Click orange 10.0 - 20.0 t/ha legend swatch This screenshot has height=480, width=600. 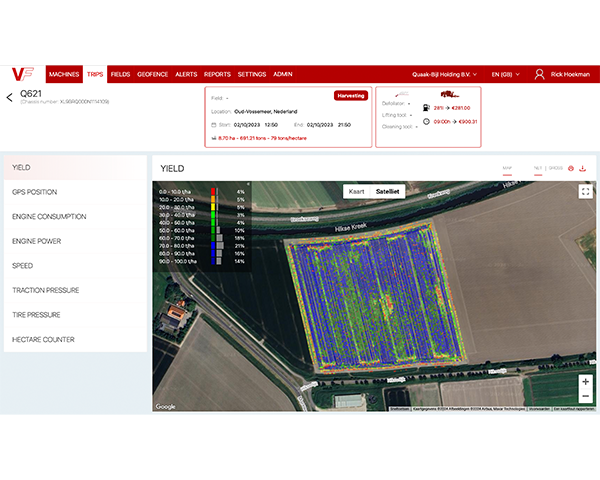click(x=213, y=199)
